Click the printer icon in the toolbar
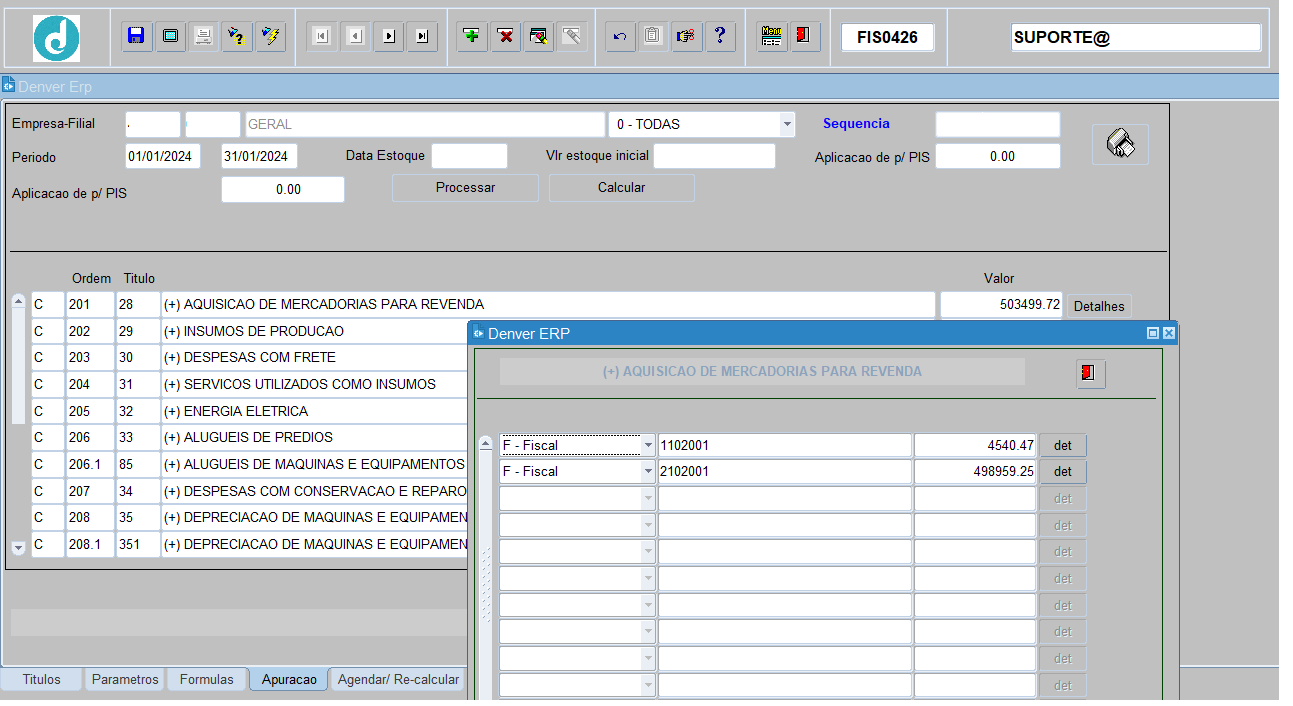Screen dimensions: 1293x706 tap(203, 37)
